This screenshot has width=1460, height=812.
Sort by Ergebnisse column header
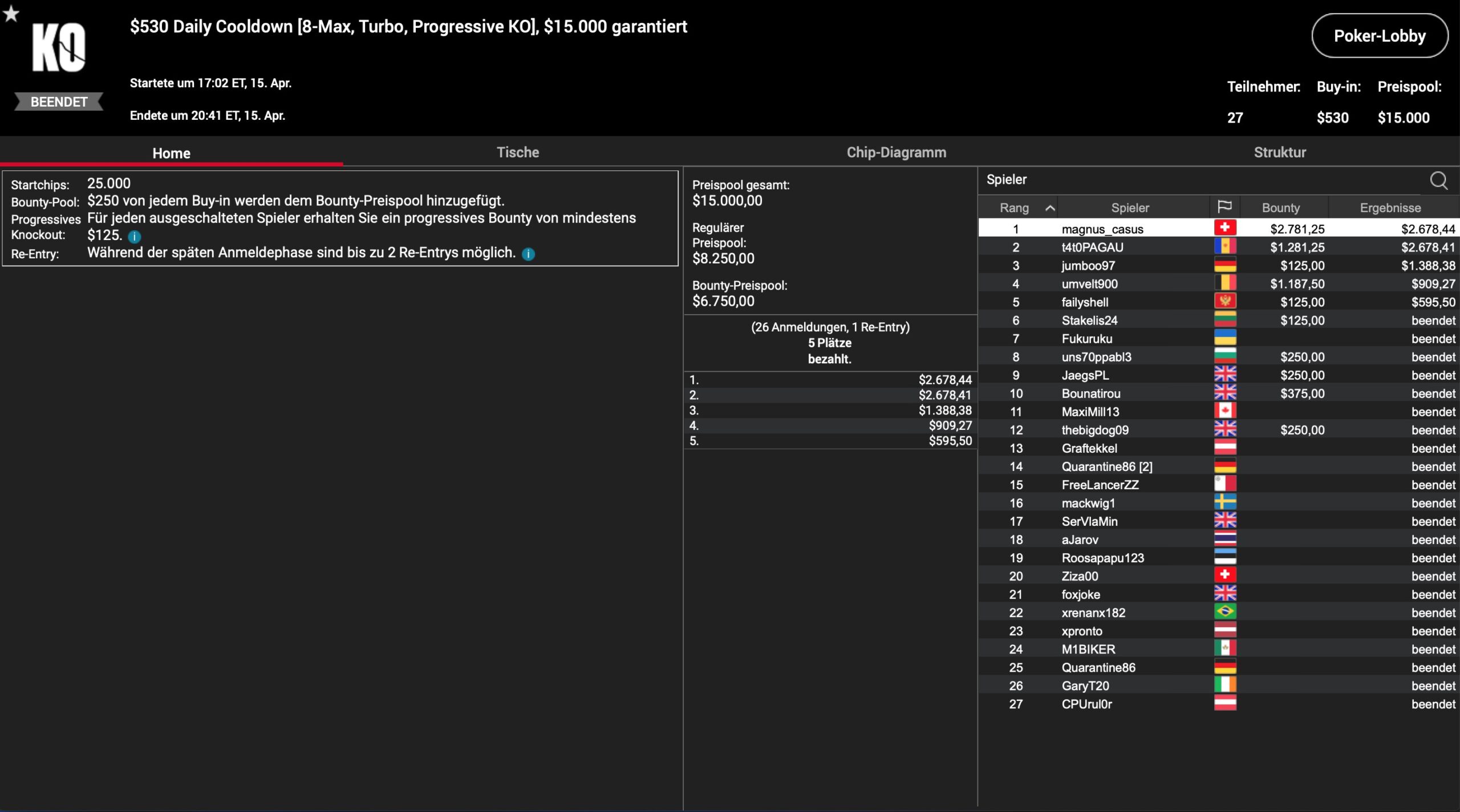tap(1390, 208)
